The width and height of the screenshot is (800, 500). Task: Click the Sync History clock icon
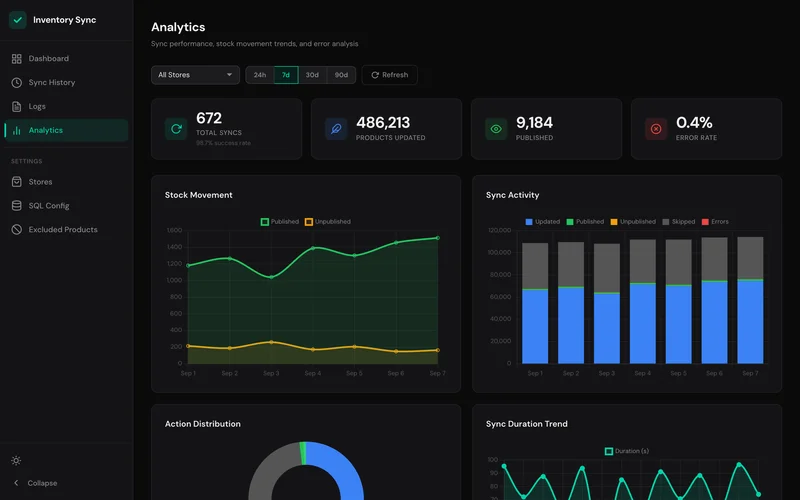click(16, 83)
